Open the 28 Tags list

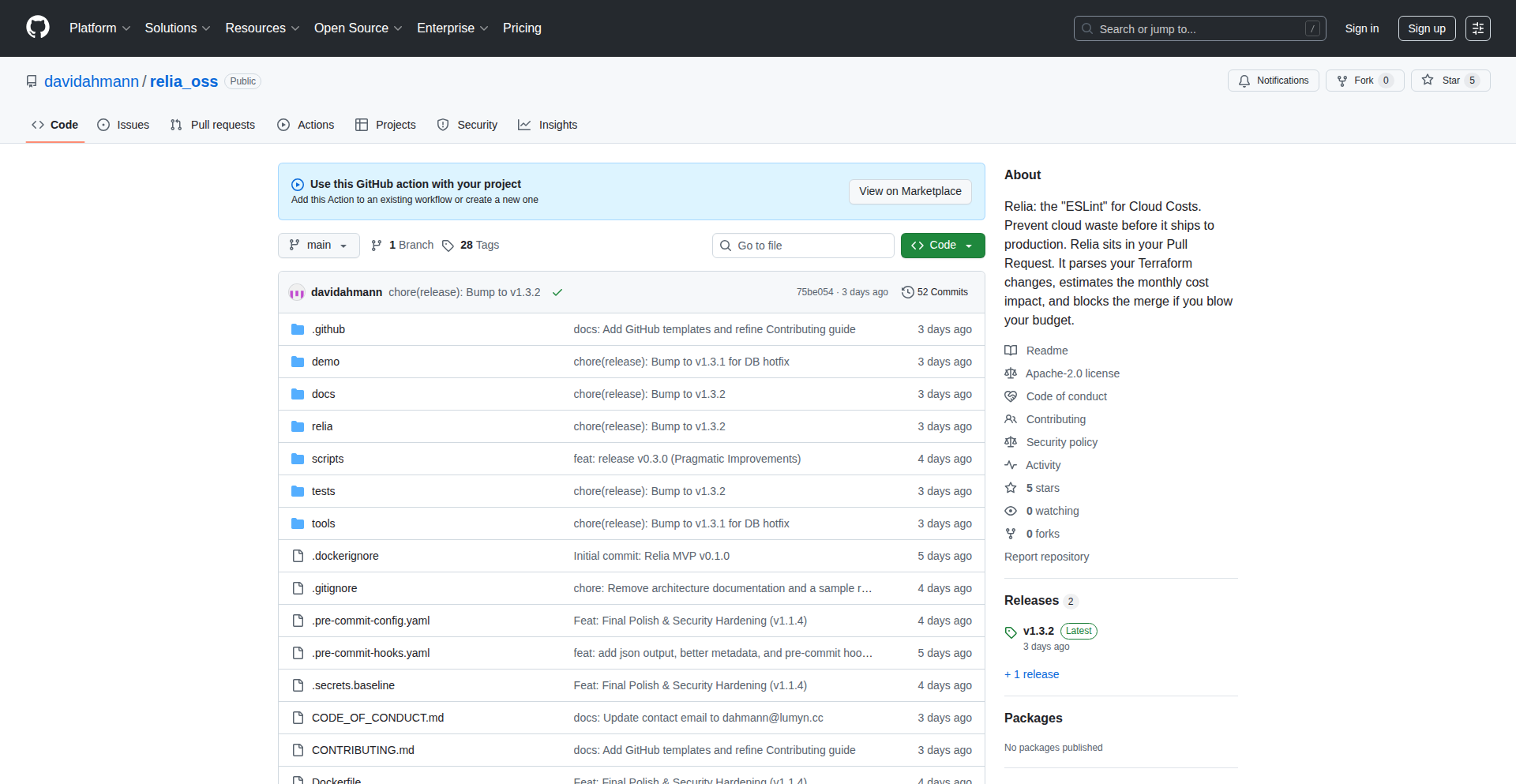click(471, 246)
